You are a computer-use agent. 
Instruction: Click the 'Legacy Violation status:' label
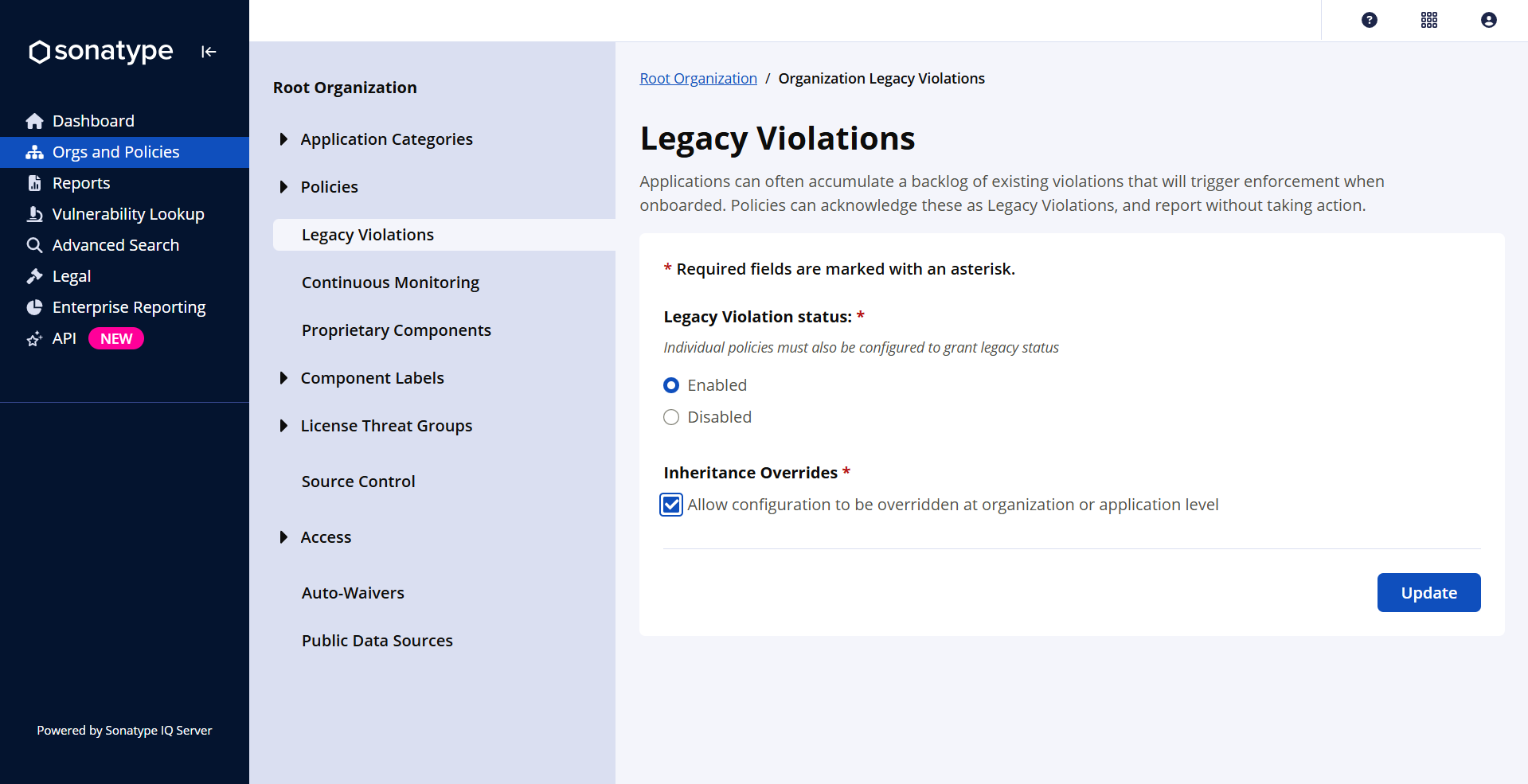tap(758, 317)
